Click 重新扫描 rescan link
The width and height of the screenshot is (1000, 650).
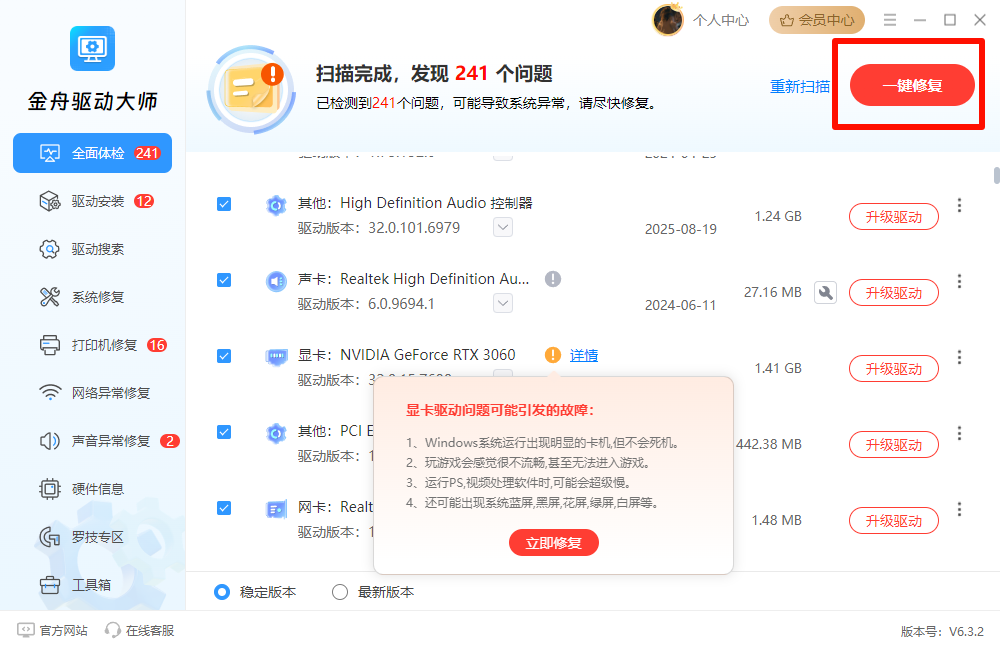click(800, 86)
